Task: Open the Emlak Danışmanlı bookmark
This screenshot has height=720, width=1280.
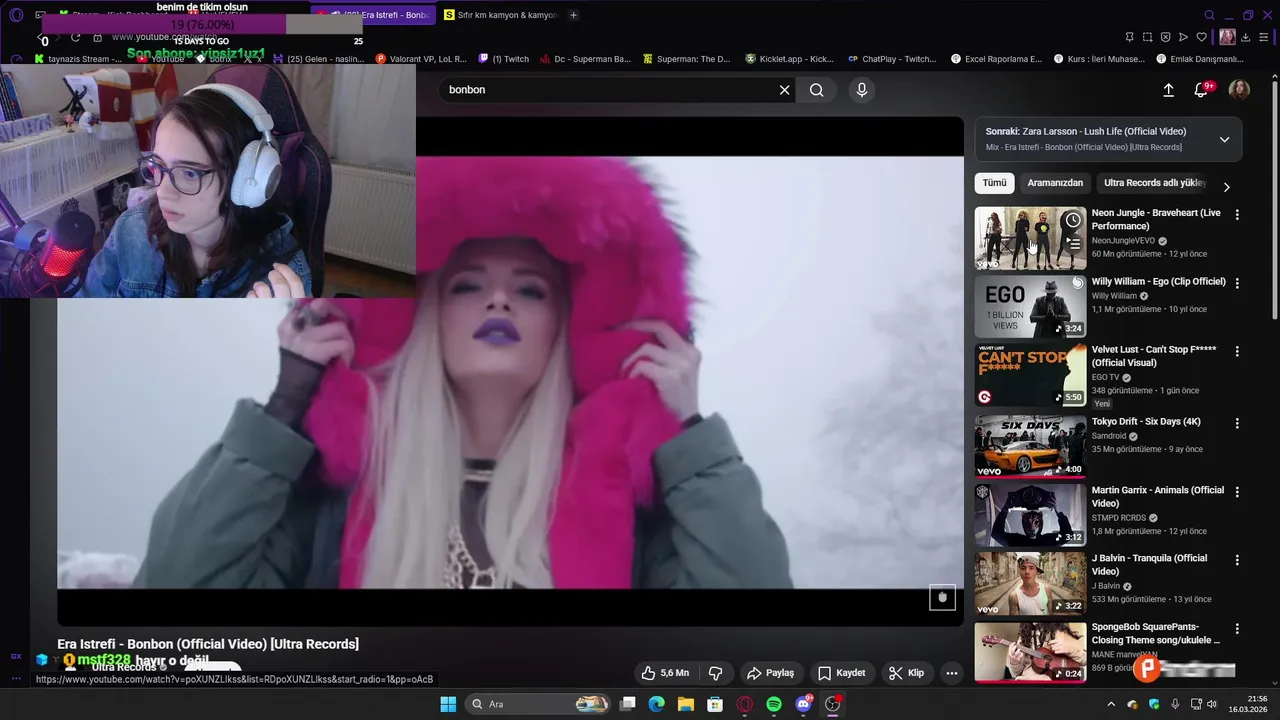Action: tap(1199, 59)
